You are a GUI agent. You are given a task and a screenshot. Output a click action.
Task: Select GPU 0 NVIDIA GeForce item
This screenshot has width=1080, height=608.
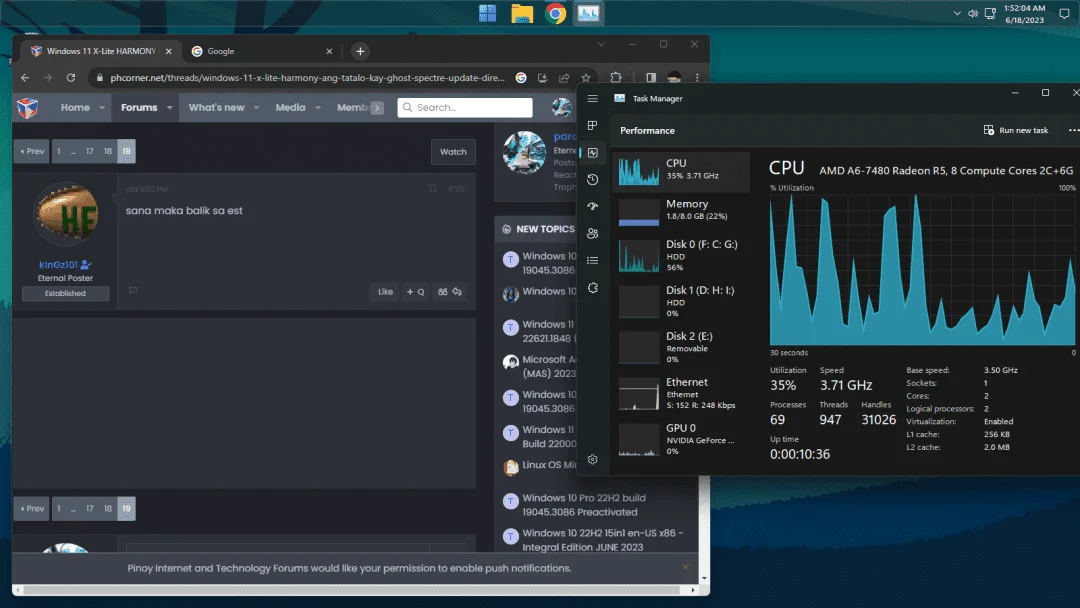pos(681,439)
